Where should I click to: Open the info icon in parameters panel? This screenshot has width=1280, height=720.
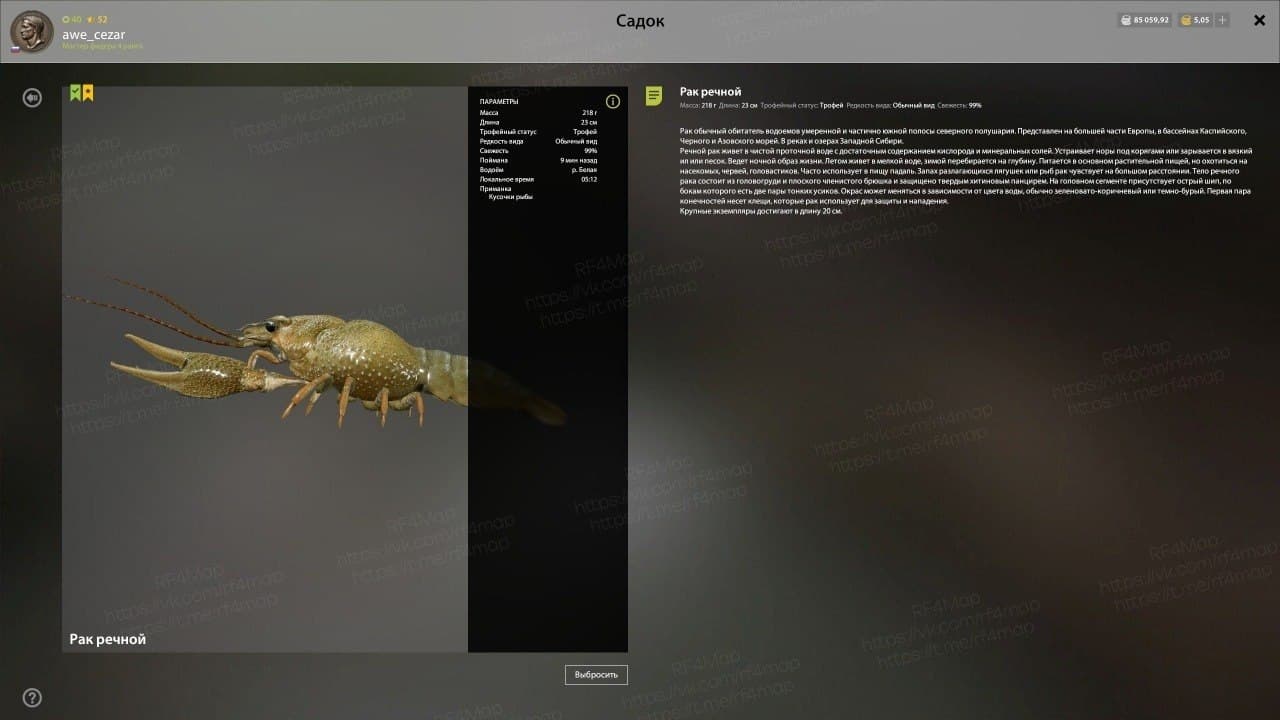pyautogui.click(x=613, y=101)
